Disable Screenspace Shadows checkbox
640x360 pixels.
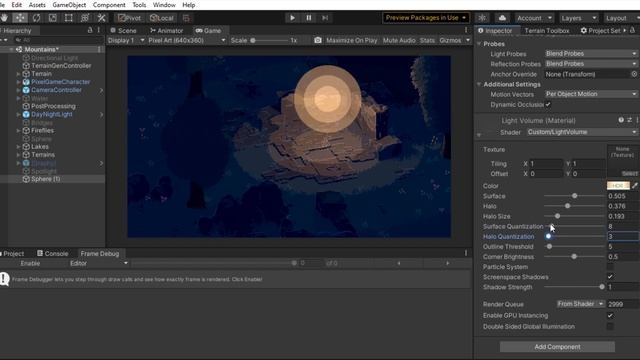click(x=610, y=277)
